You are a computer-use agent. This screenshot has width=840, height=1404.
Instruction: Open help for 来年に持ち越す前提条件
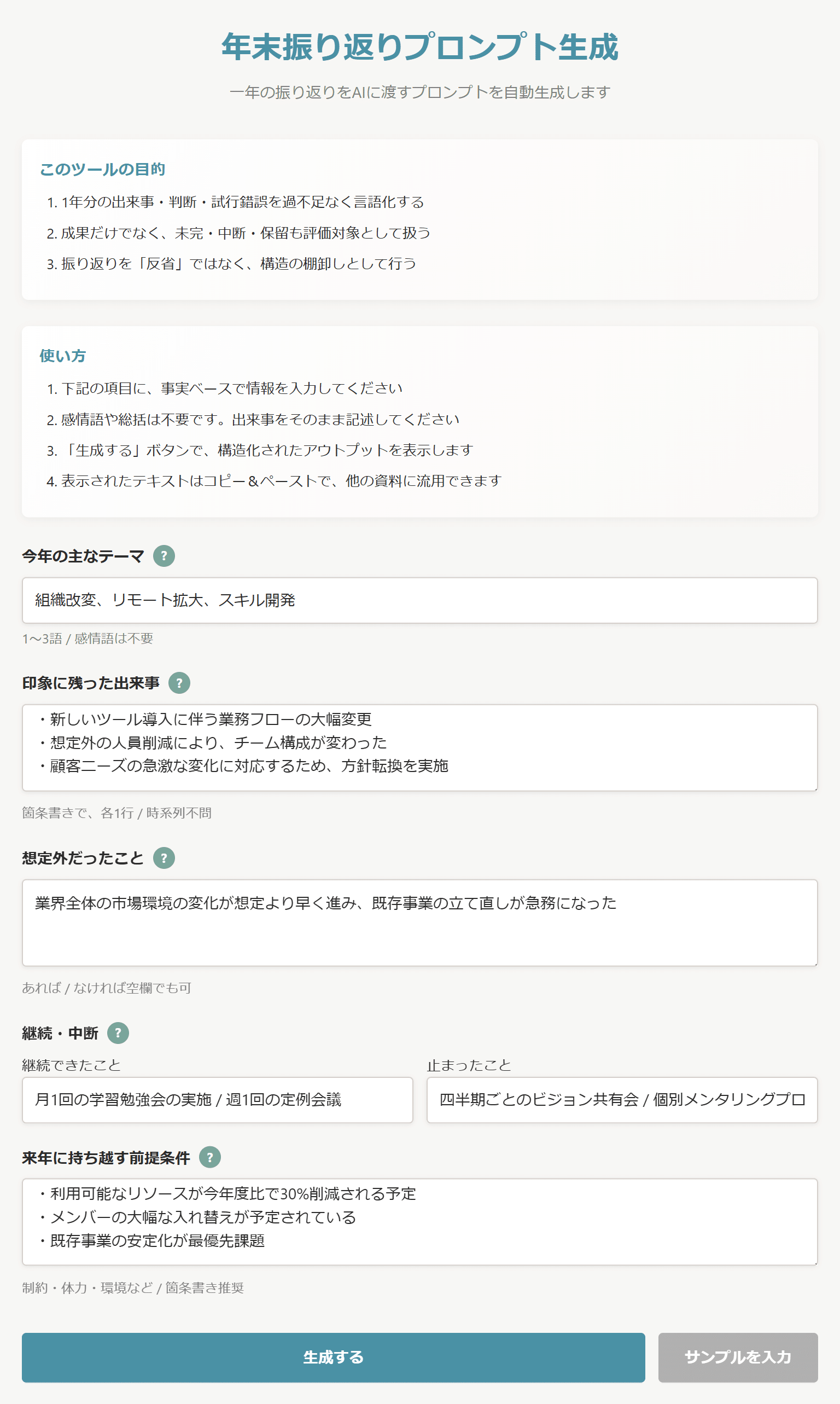(x=209, y=1157)
